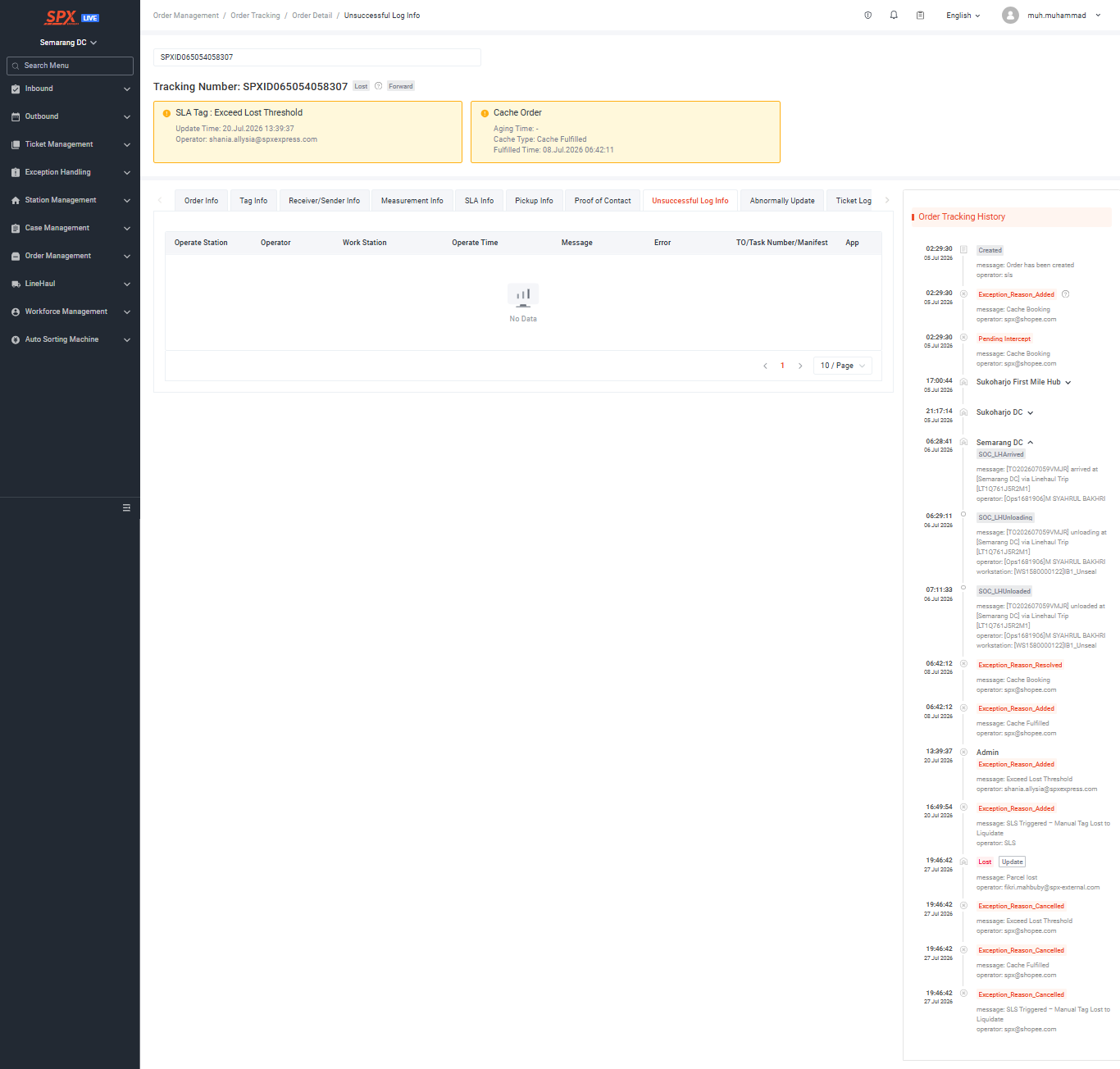Screen dimensions: 1120x1069
Task: Expand the LineHaul menu chevron
Action: [x=126, y=284]
